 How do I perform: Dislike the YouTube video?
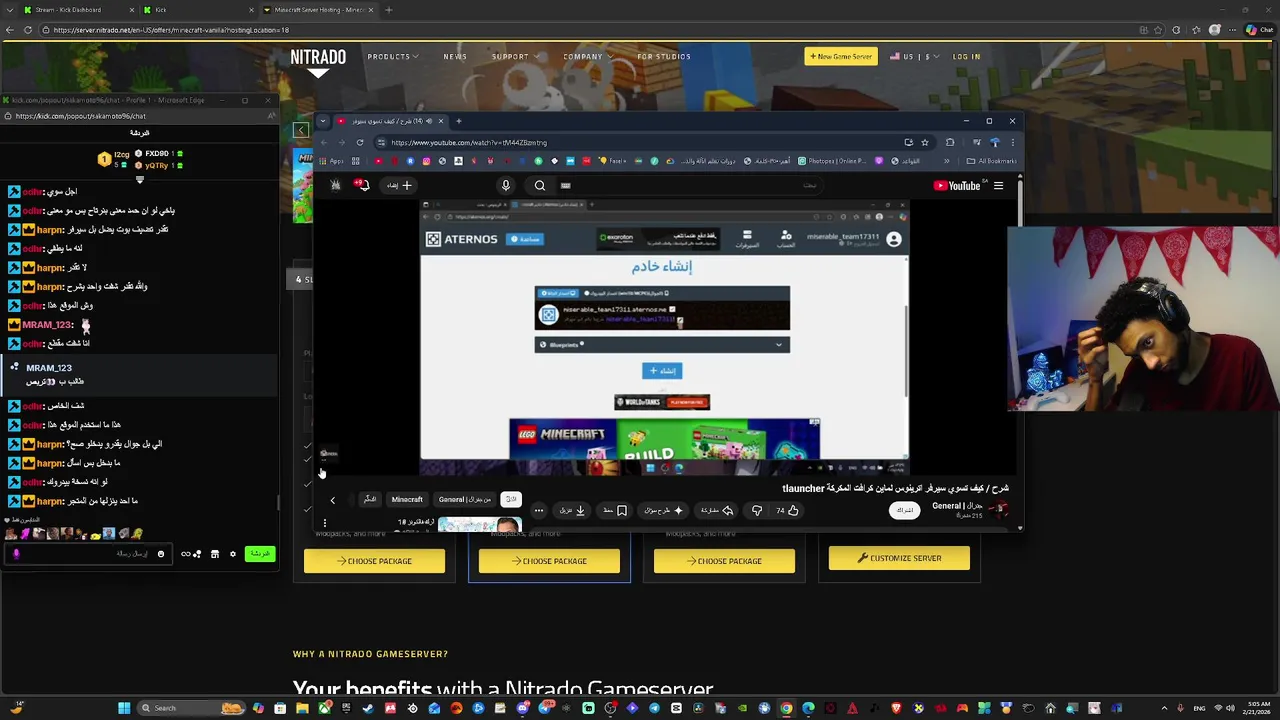pos(757,510)
